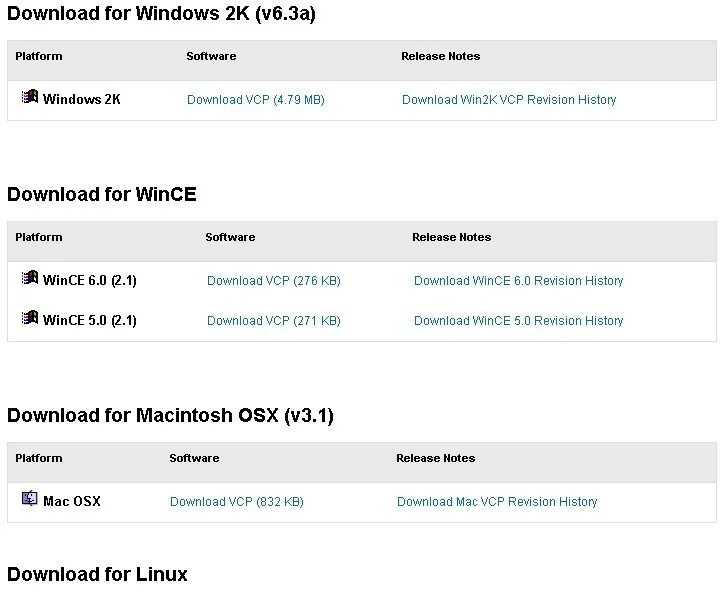This screenshot has height=595, width=723.
Task: Click the WinCE 5.0 Windows flag icon
Action: click(29, 319)
